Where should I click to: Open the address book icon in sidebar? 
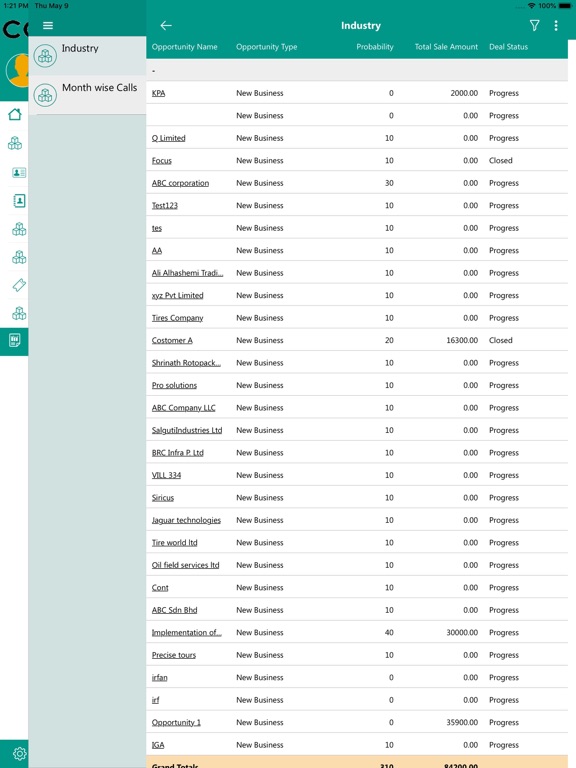[19, 201]
